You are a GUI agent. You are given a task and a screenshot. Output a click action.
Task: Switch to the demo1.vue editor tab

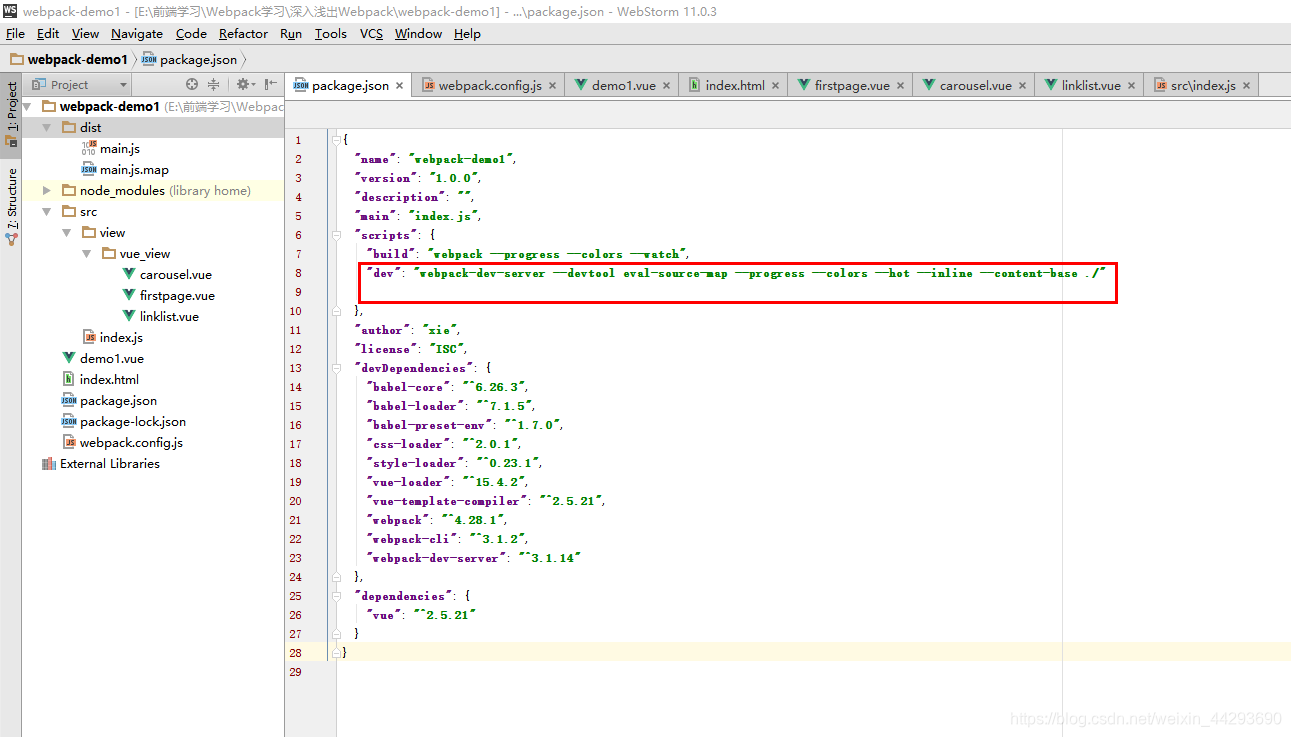click(624, 85)
